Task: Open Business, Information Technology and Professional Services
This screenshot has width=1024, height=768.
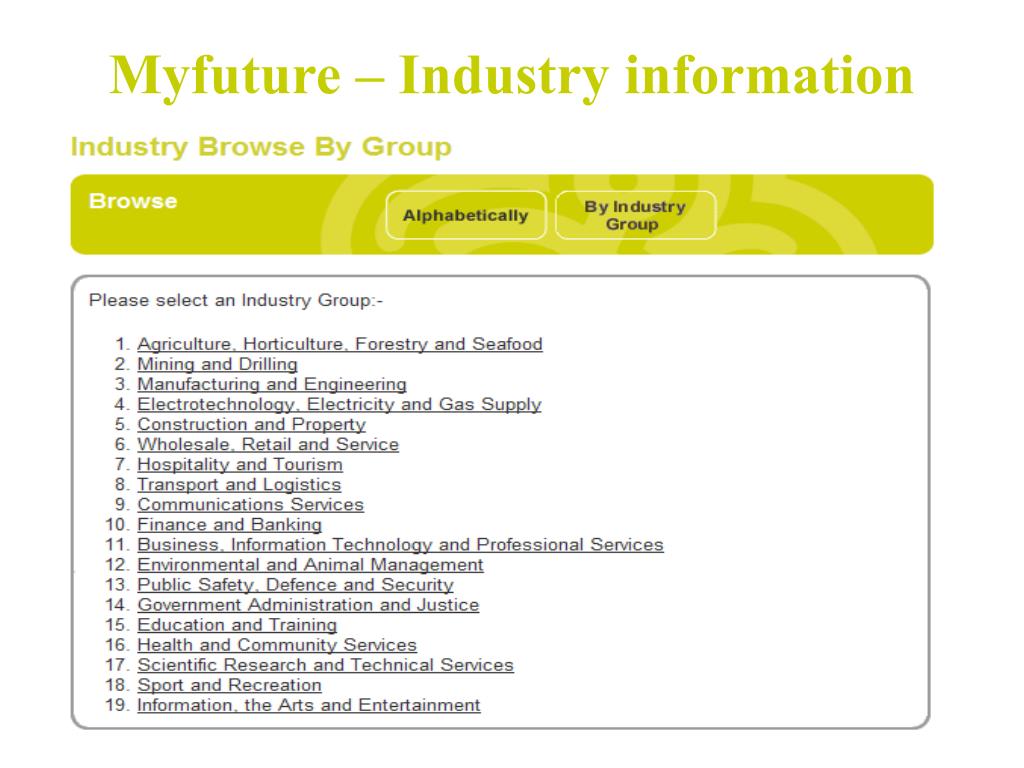Action: click(400, 545)
